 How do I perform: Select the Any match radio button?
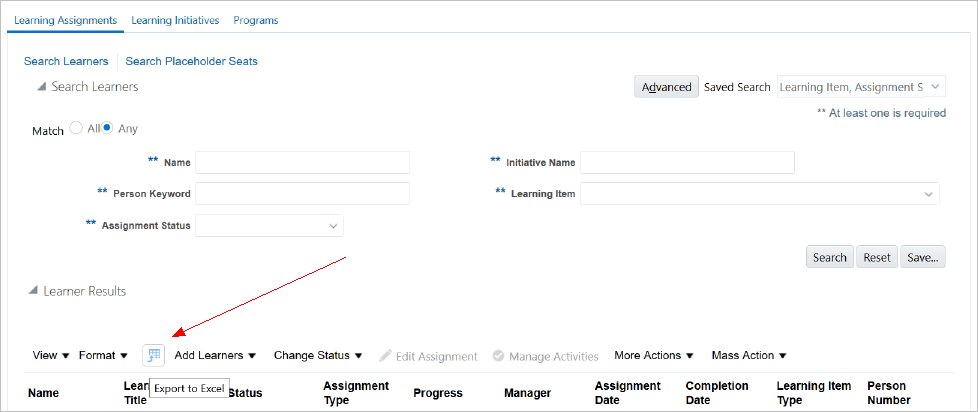pyautogui.click(x=108, y=129)
